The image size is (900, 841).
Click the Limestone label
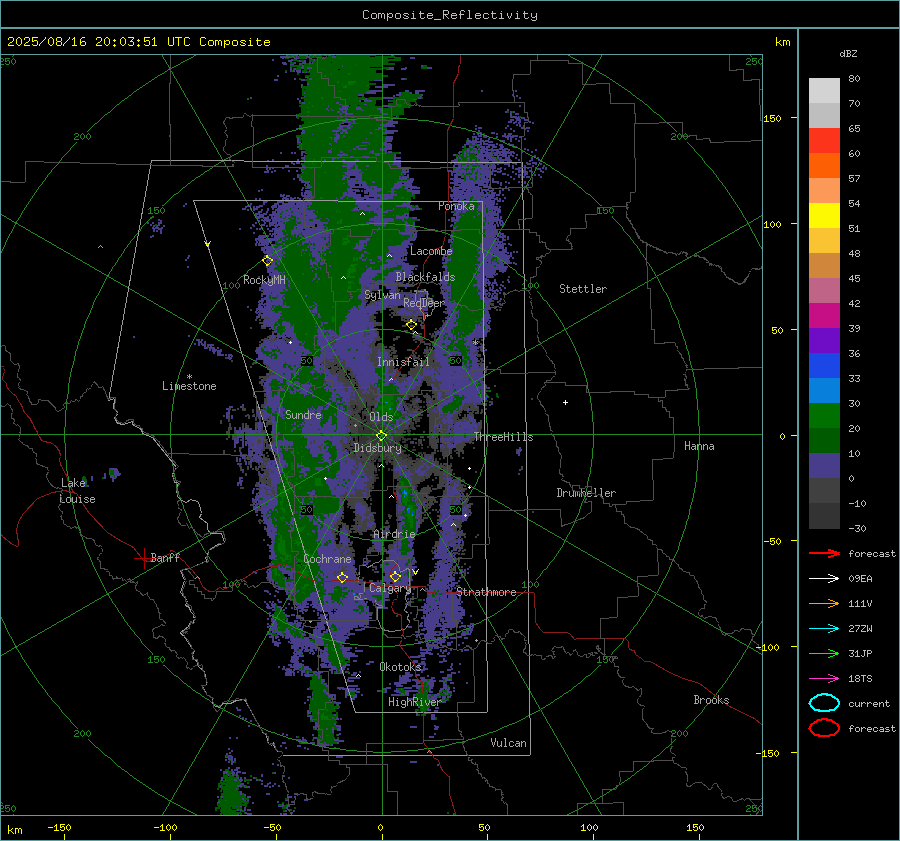coord(189,386)
